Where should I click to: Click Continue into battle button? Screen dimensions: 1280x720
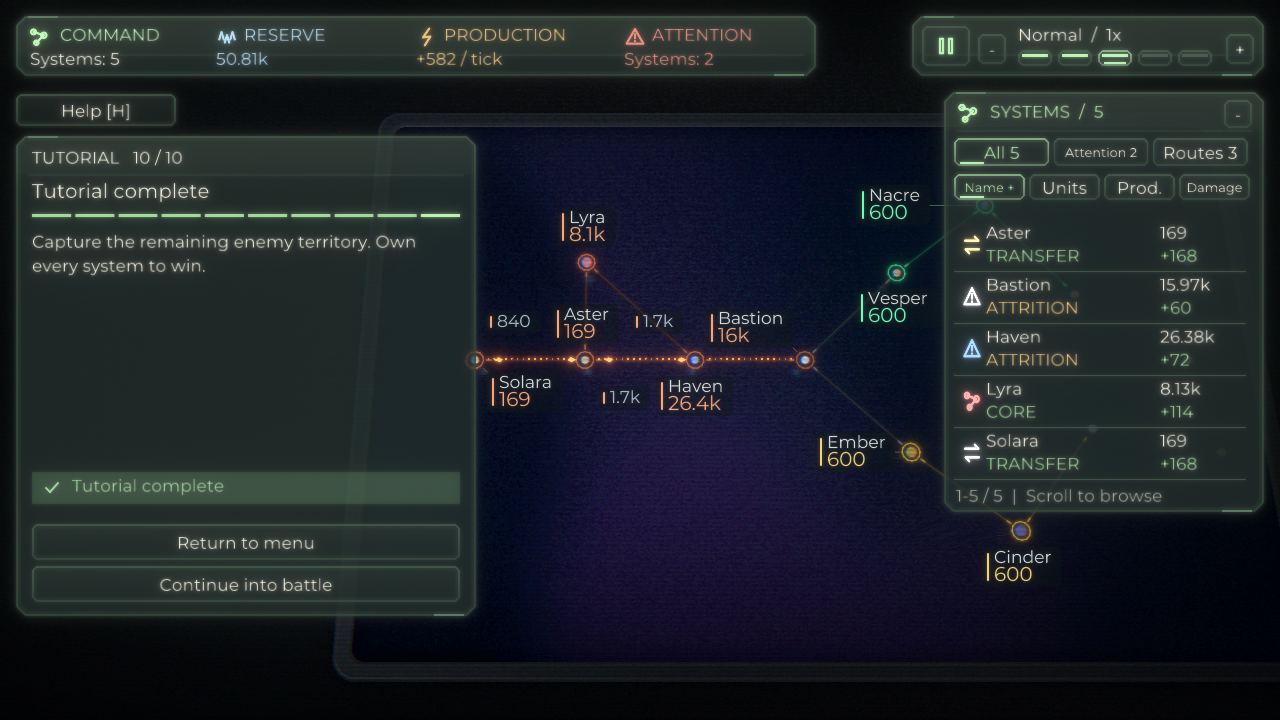(x=246, y=584)
